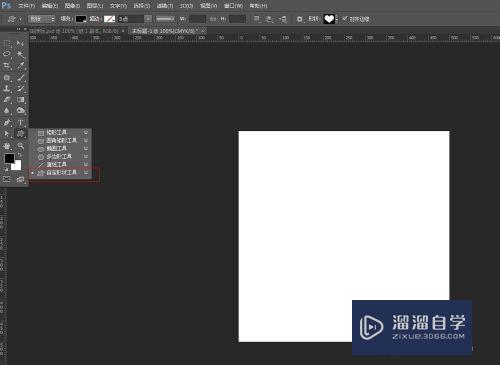The height and width of the screenshot is (365, 500).
Task: Open the stroke width dropdown arrow
Action: (x=148, y=19)
